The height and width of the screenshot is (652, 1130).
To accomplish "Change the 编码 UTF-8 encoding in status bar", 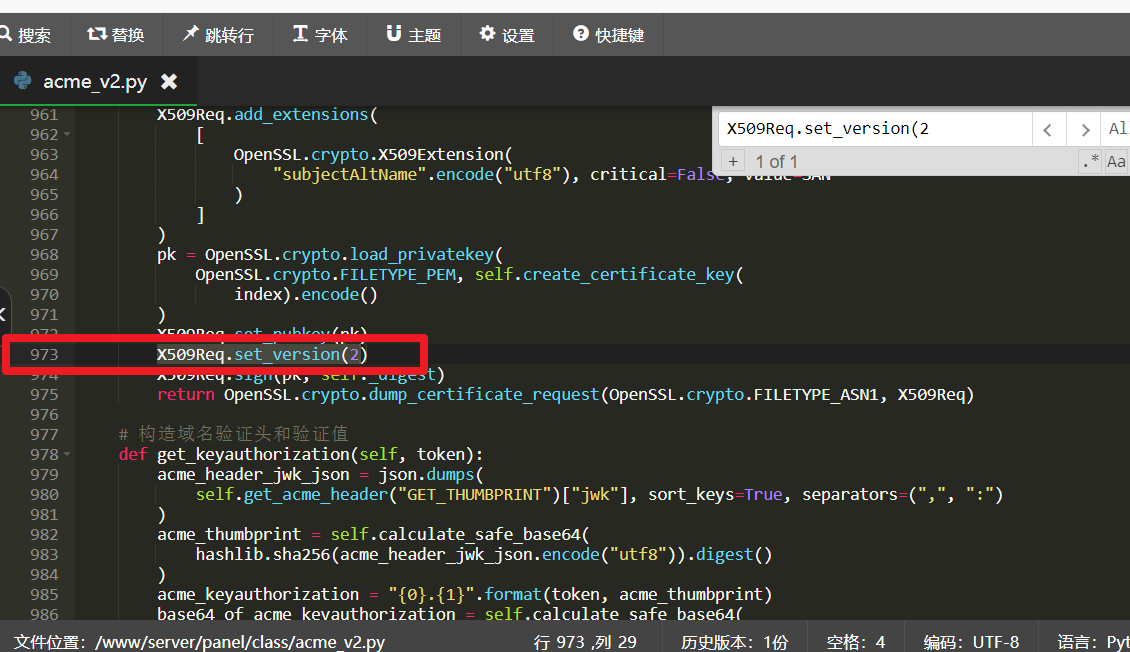I will [x=971, y=641].
